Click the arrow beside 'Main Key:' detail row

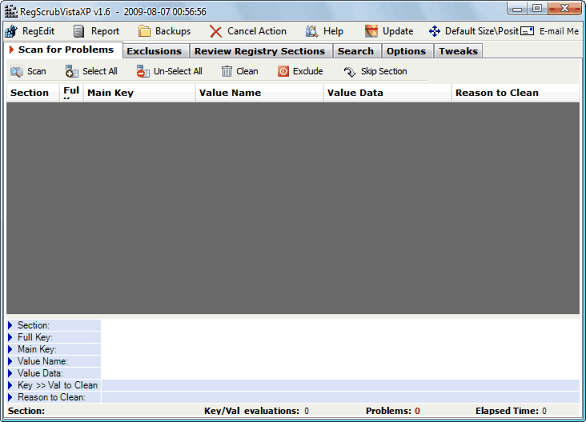pos(10,349)
